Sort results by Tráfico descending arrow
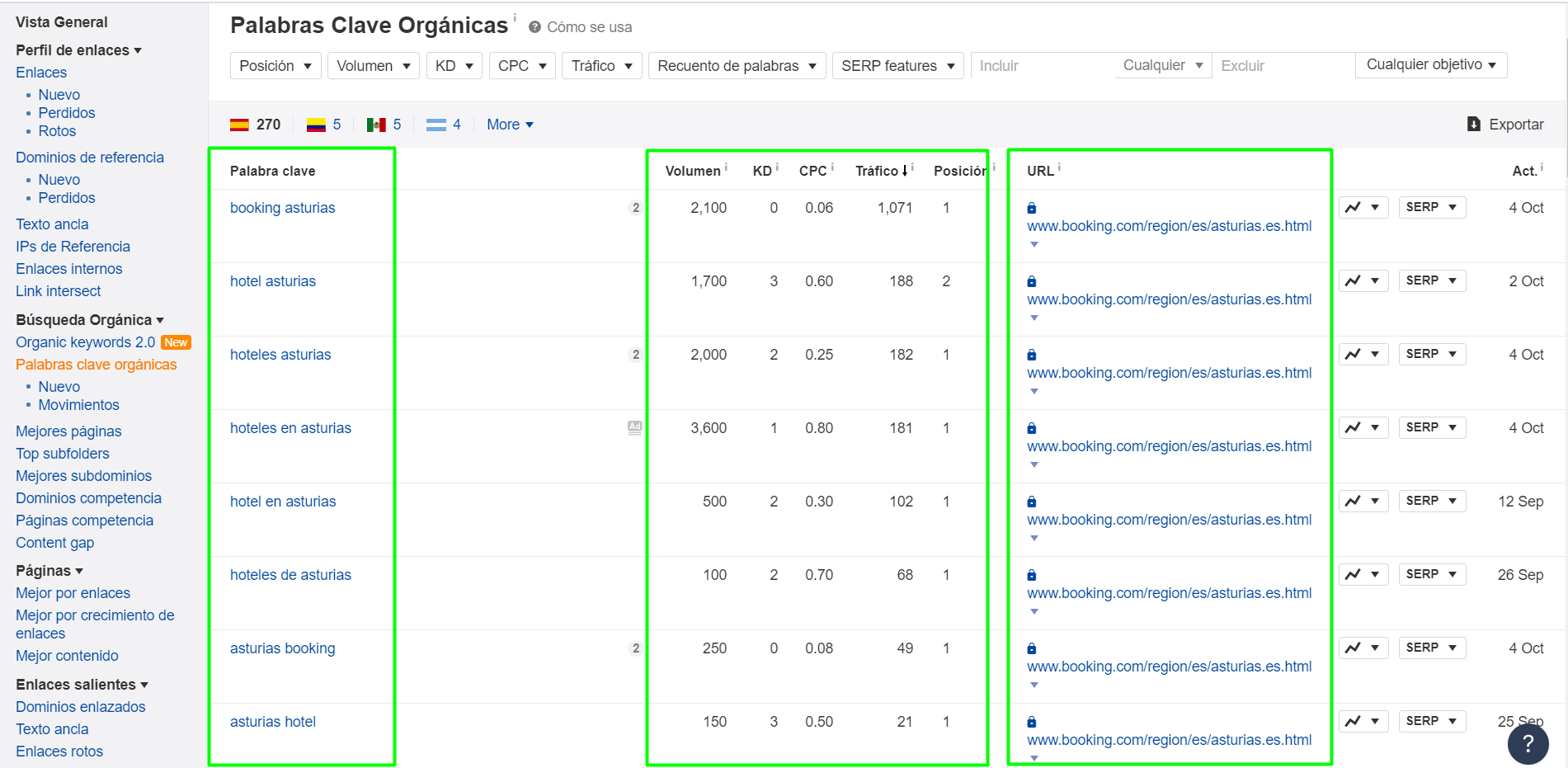The image size is (1568, 768). 904,171
